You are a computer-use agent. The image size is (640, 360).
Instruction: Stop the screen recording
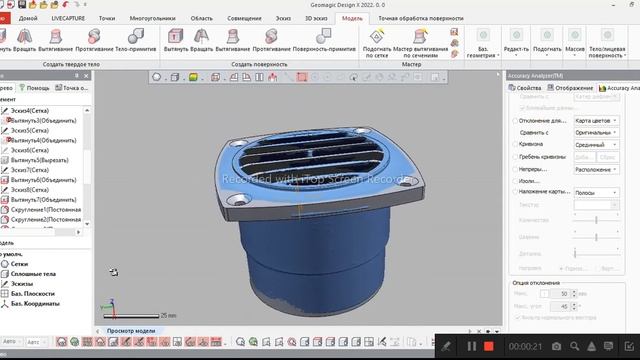(489, 347)
